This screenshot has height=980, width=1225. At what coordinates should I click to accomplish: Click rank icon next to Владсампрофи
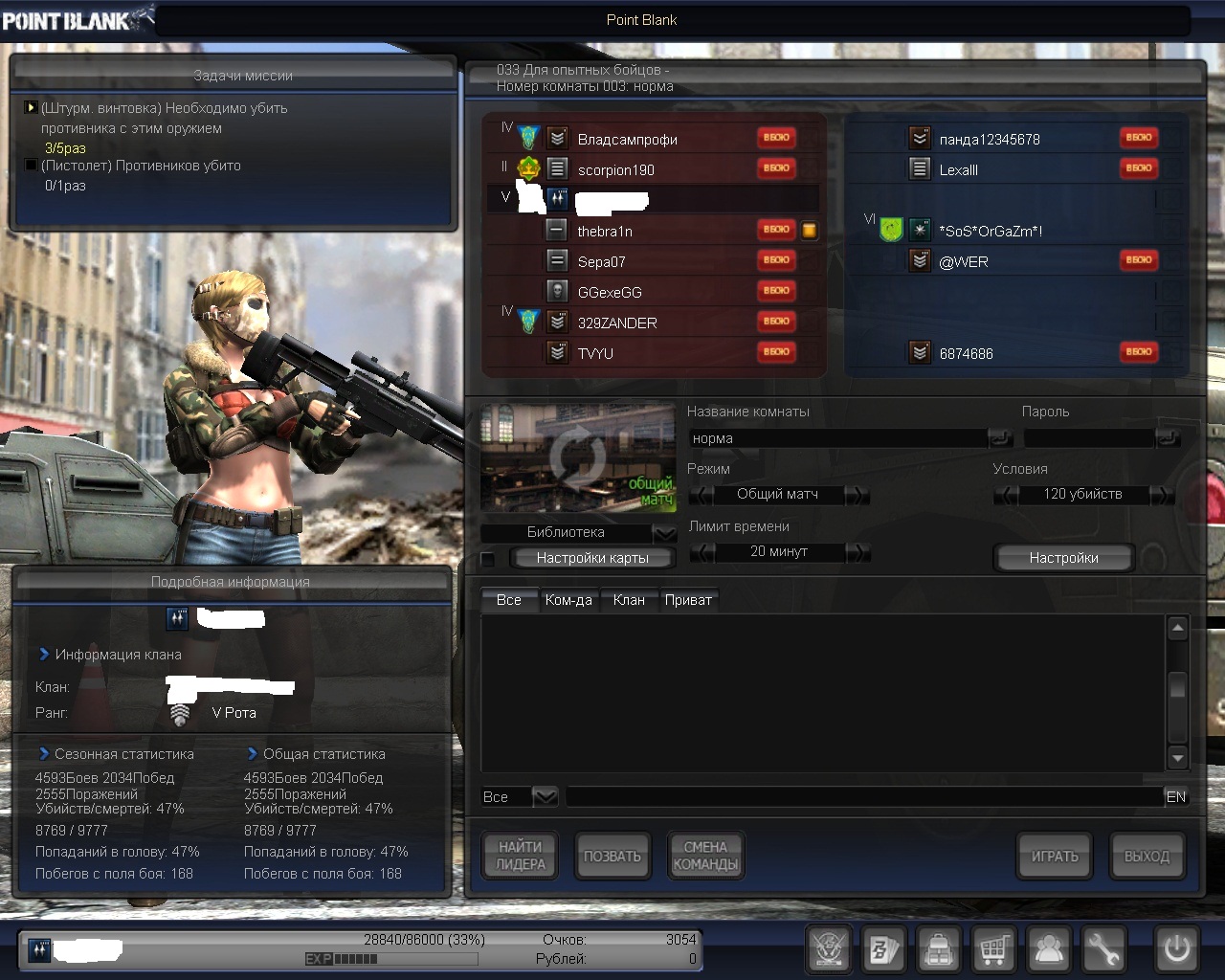[557, 139]
